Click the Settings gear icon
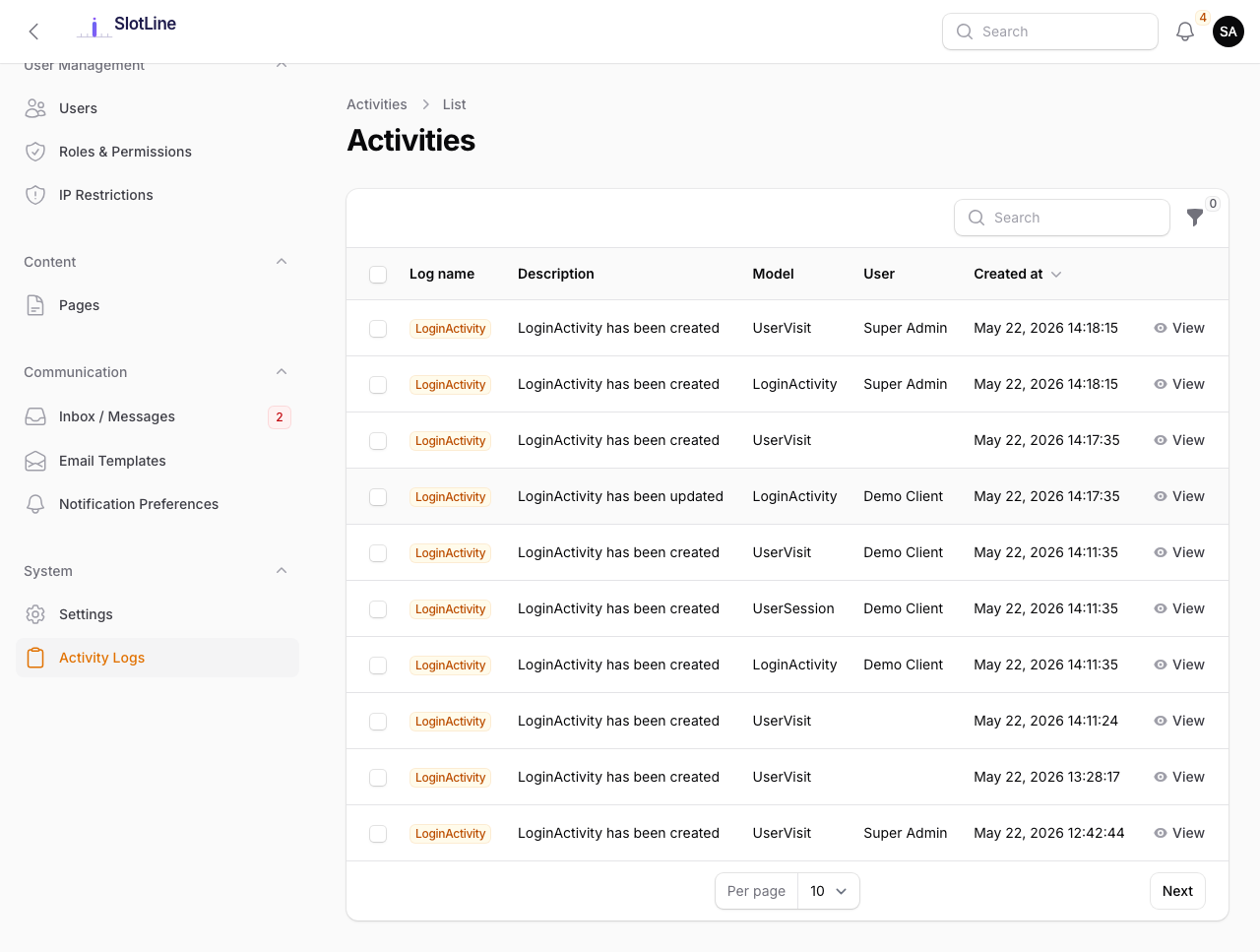The image size is (1260, 952). tap(35, 614)
